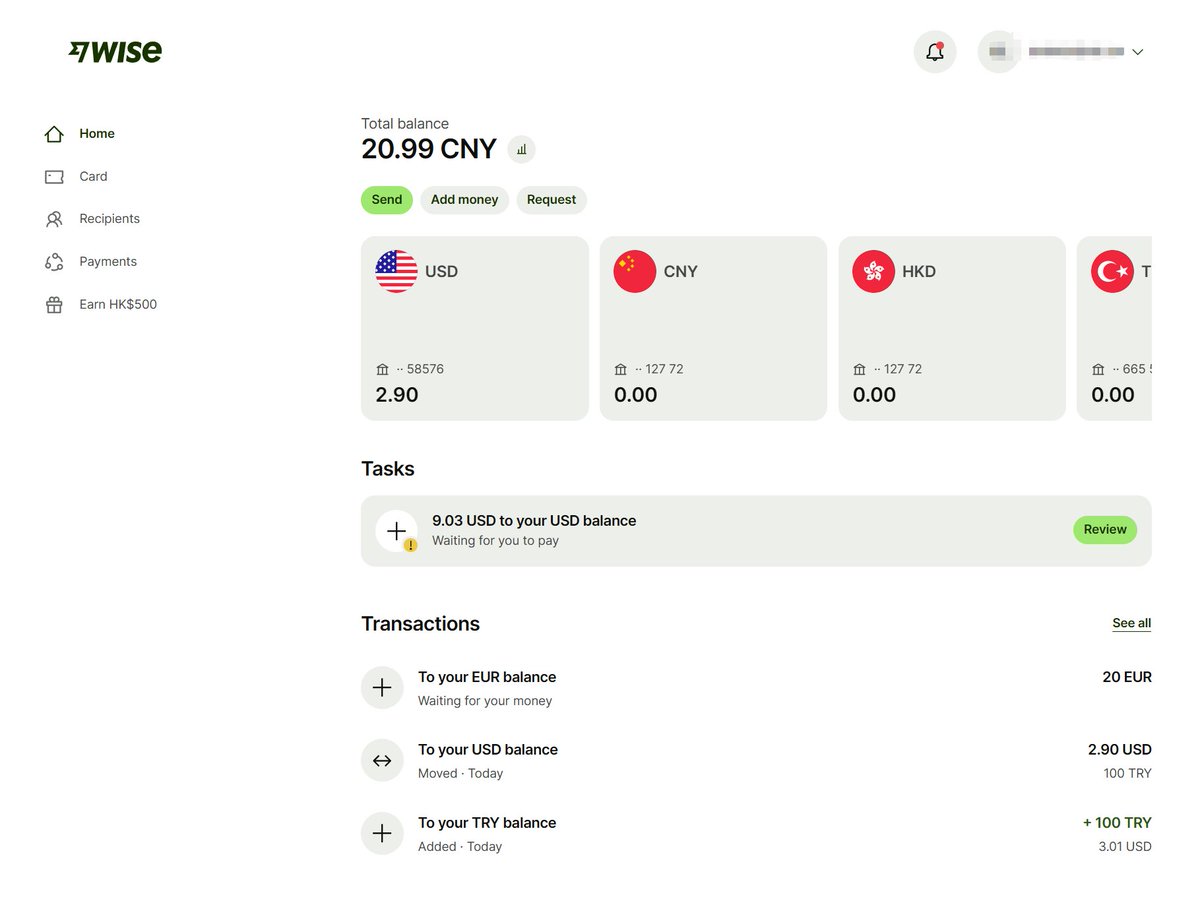The image size is (1200, 903).
Task: Click the Payments icon in sidebar
Action: 54,262
